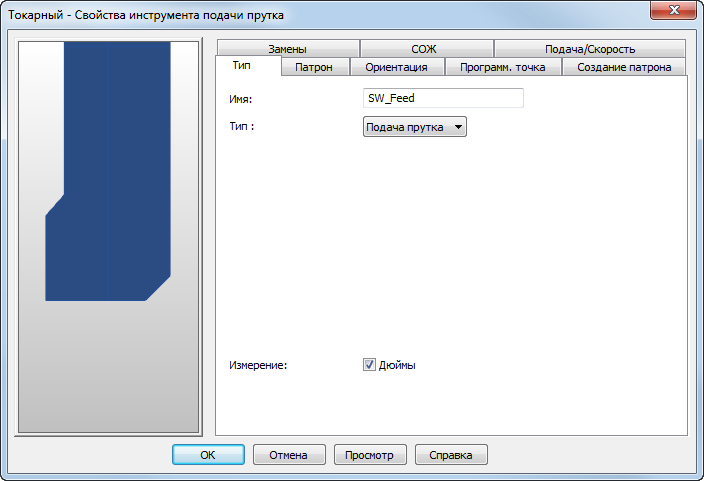Open the Создание патрона tab
704x481 pixels.
pyautogui.click(x=624, y=67)
